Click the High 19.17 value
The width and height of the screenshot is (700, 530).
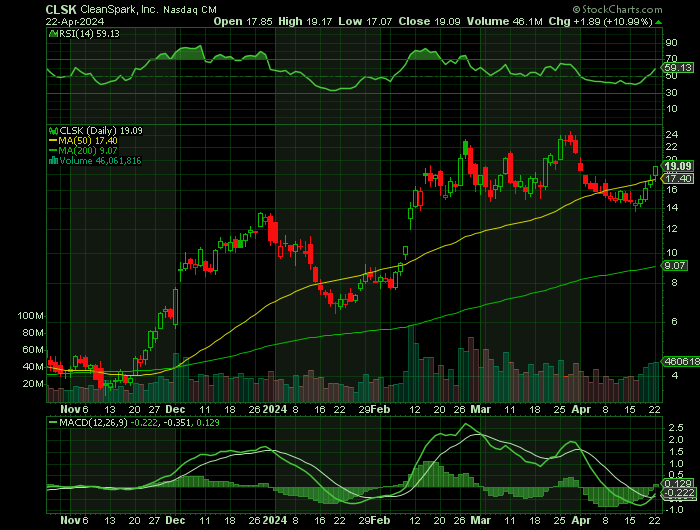pyautogui.click(x=305, y=21)
